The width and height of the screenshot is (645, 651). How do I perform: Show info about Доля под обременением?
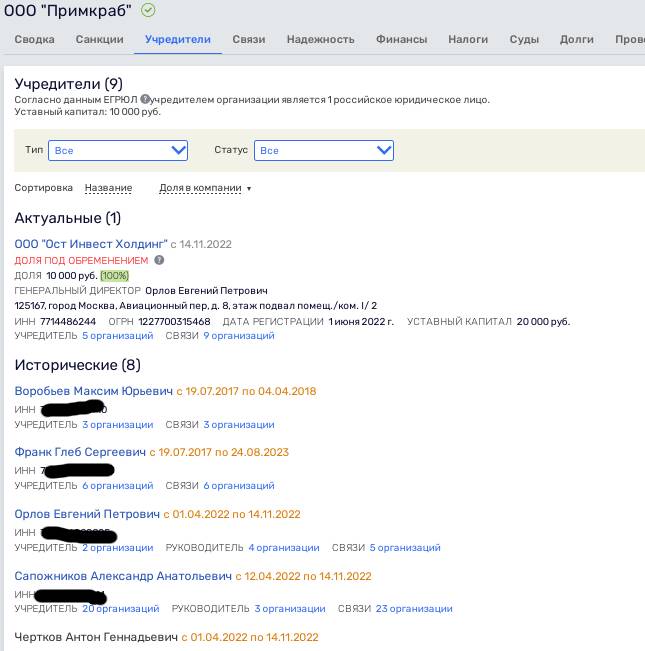click(159, 260)
